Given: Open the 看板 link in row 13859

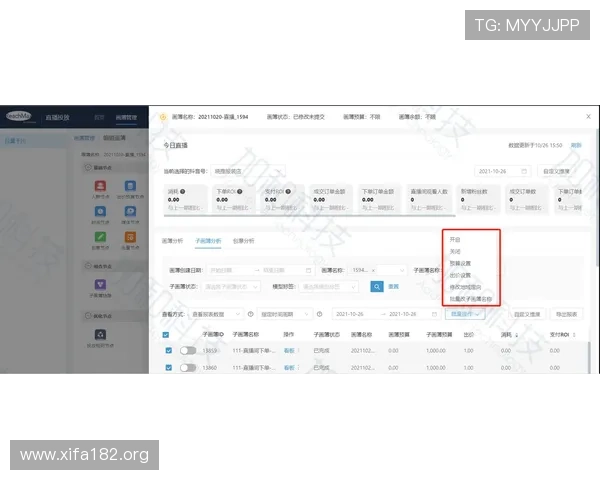Looking at the screenshot, I should pyautogui.click(x=289, y=351).
